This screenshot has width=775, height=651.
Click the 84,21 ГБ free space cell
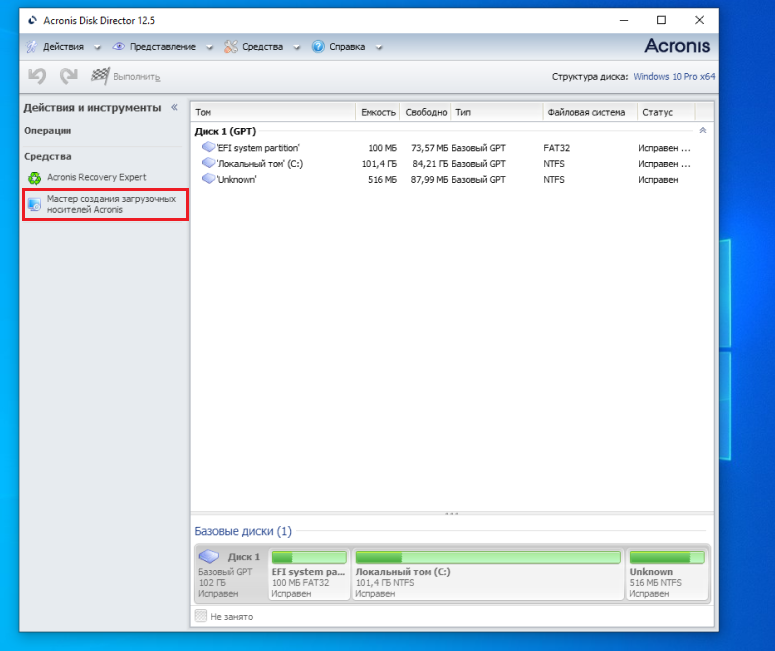coord(430,164)
